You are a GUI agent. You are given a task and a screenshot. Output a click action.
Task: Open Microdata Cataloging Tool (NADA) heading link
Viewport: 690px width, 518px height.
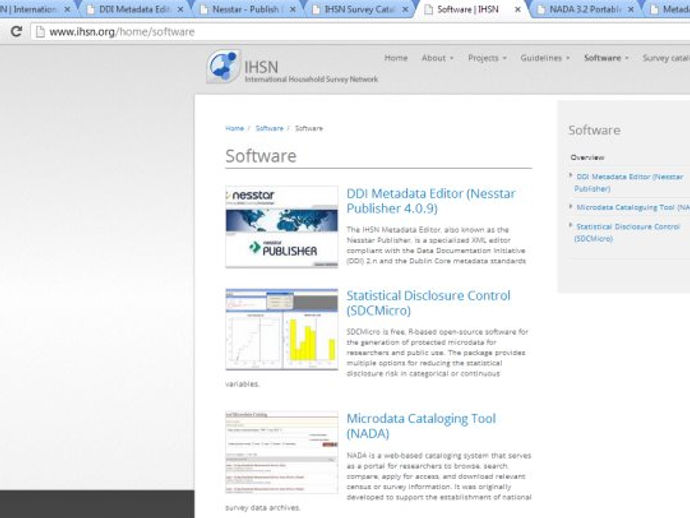(x=421, y=426)
